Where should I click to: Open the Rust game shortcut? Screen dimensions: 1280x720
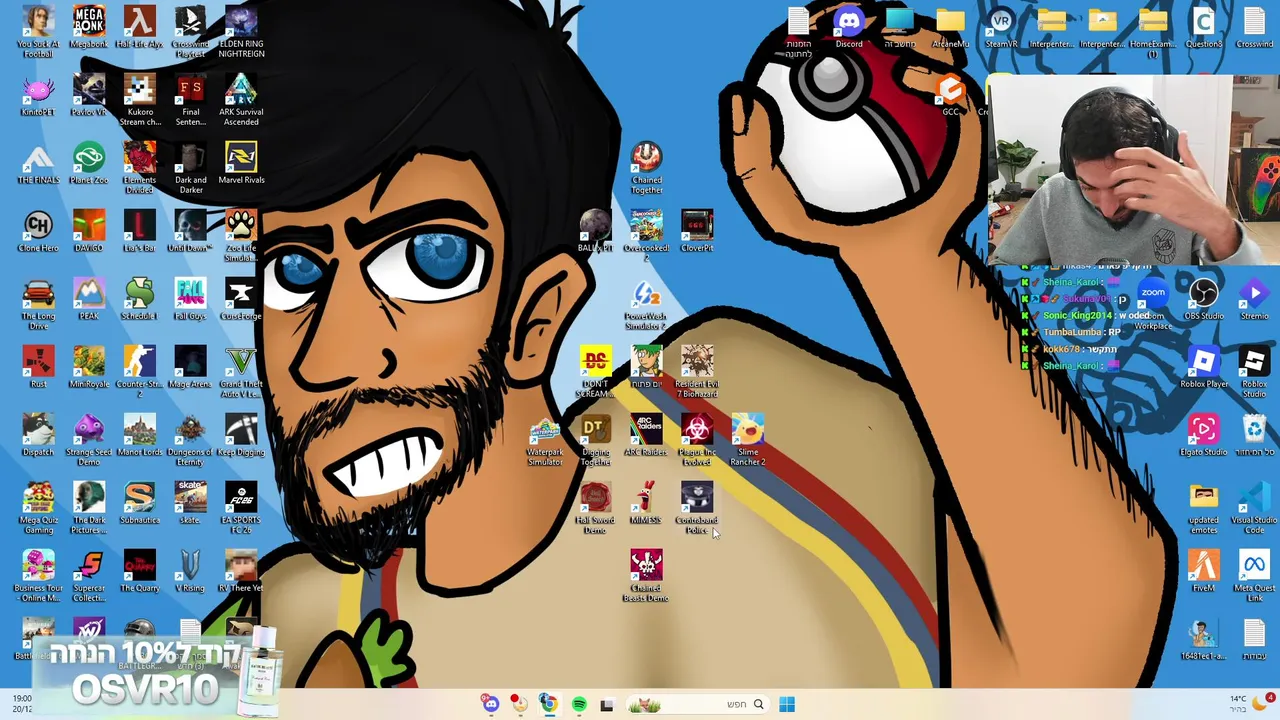point(38,368)
